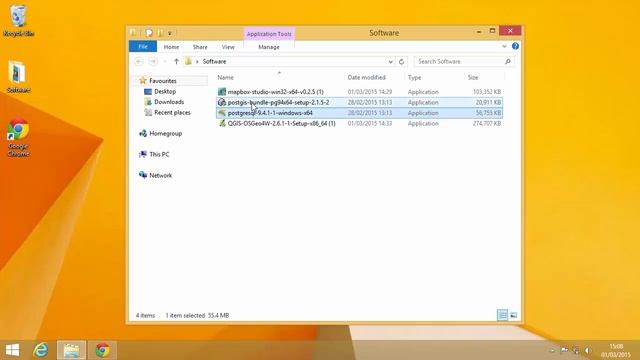The width and height of the screenshot is (640, 360).
Task: Select Homegroup in navigation pane
Action: coord(165,133)
